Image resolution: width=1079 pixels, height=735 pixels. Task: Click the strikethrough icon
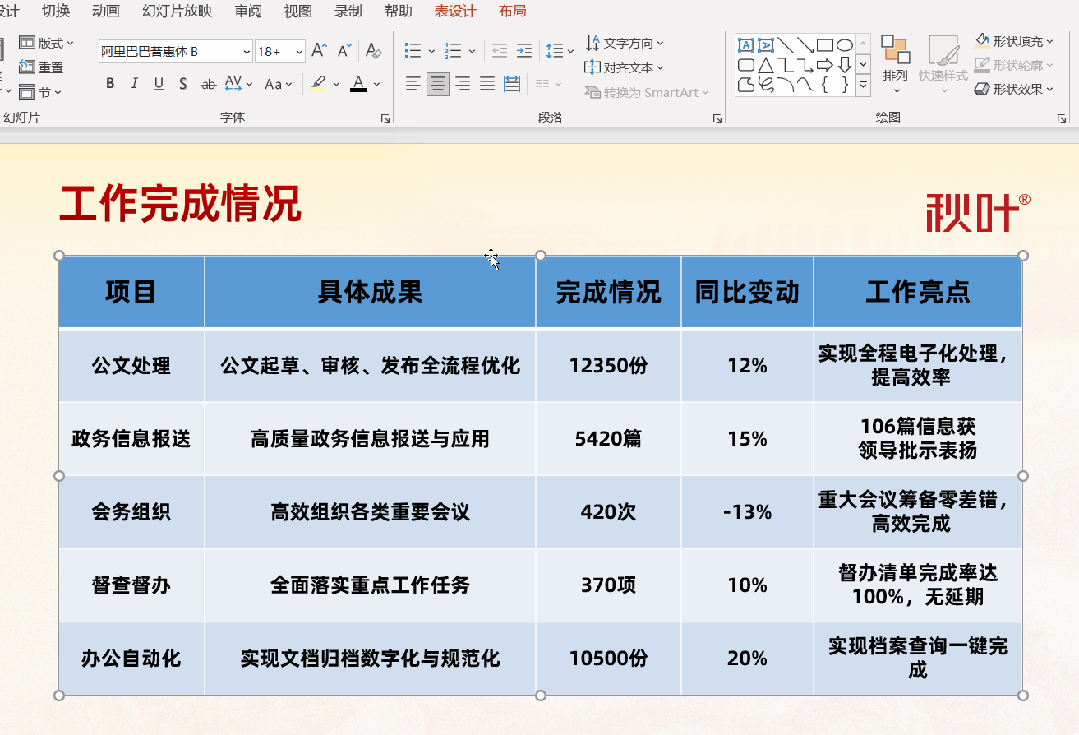pos(208,84)
